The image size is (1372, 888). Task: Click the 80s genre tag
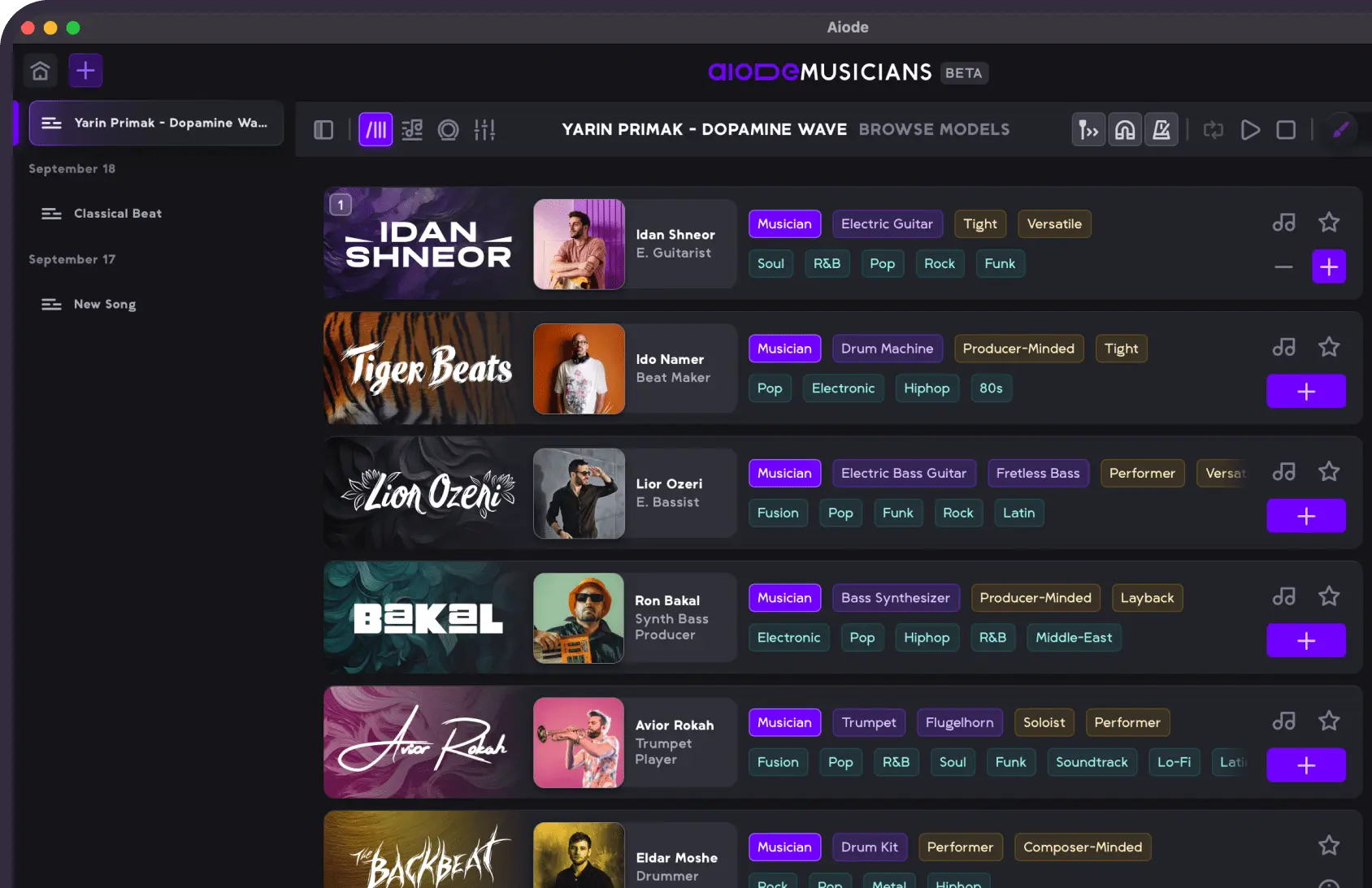(x=991, y=388)
